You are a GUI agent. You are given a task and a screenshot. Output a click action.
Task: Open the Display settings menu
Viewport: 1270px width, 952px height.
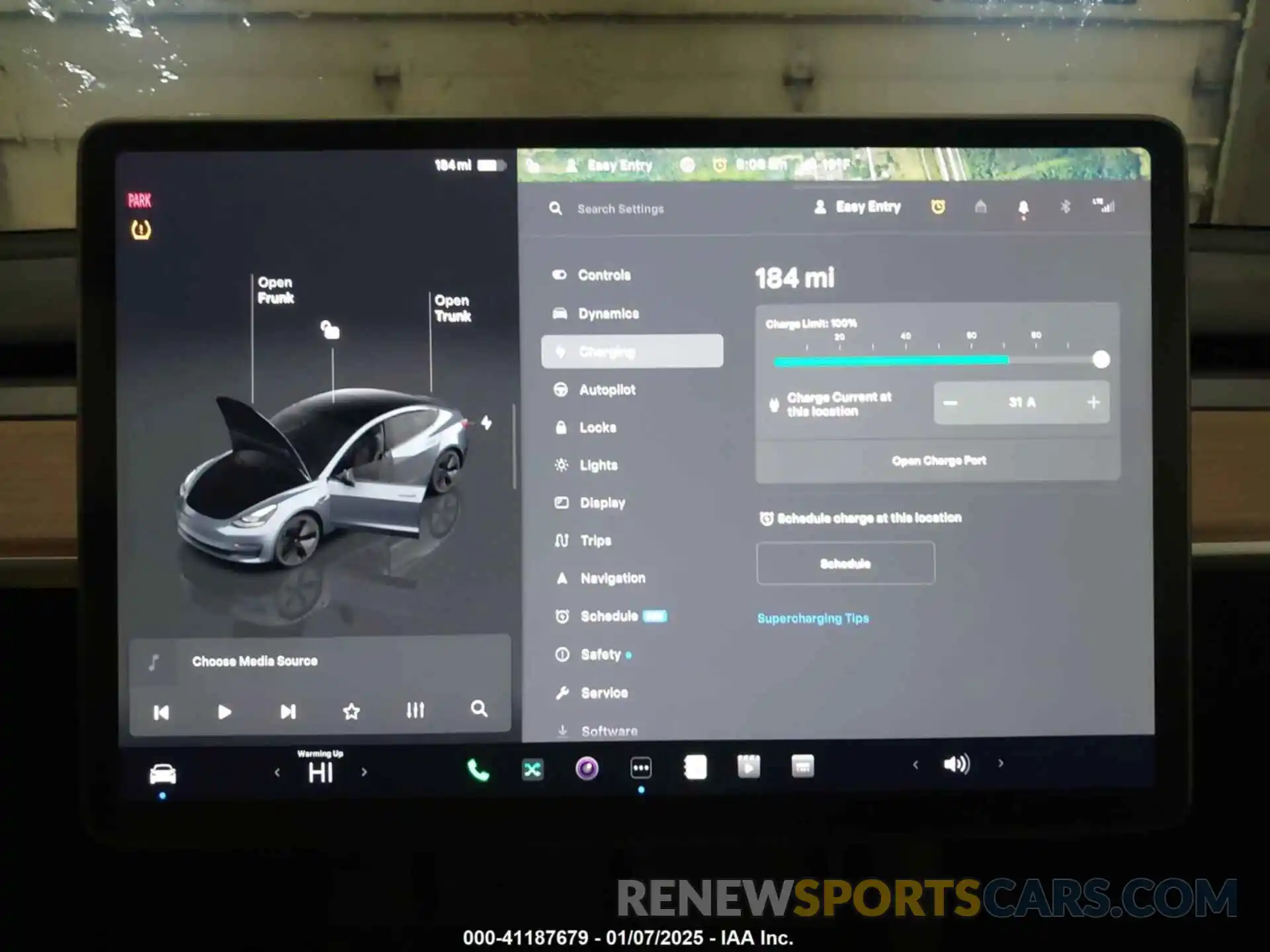(589, 503)
